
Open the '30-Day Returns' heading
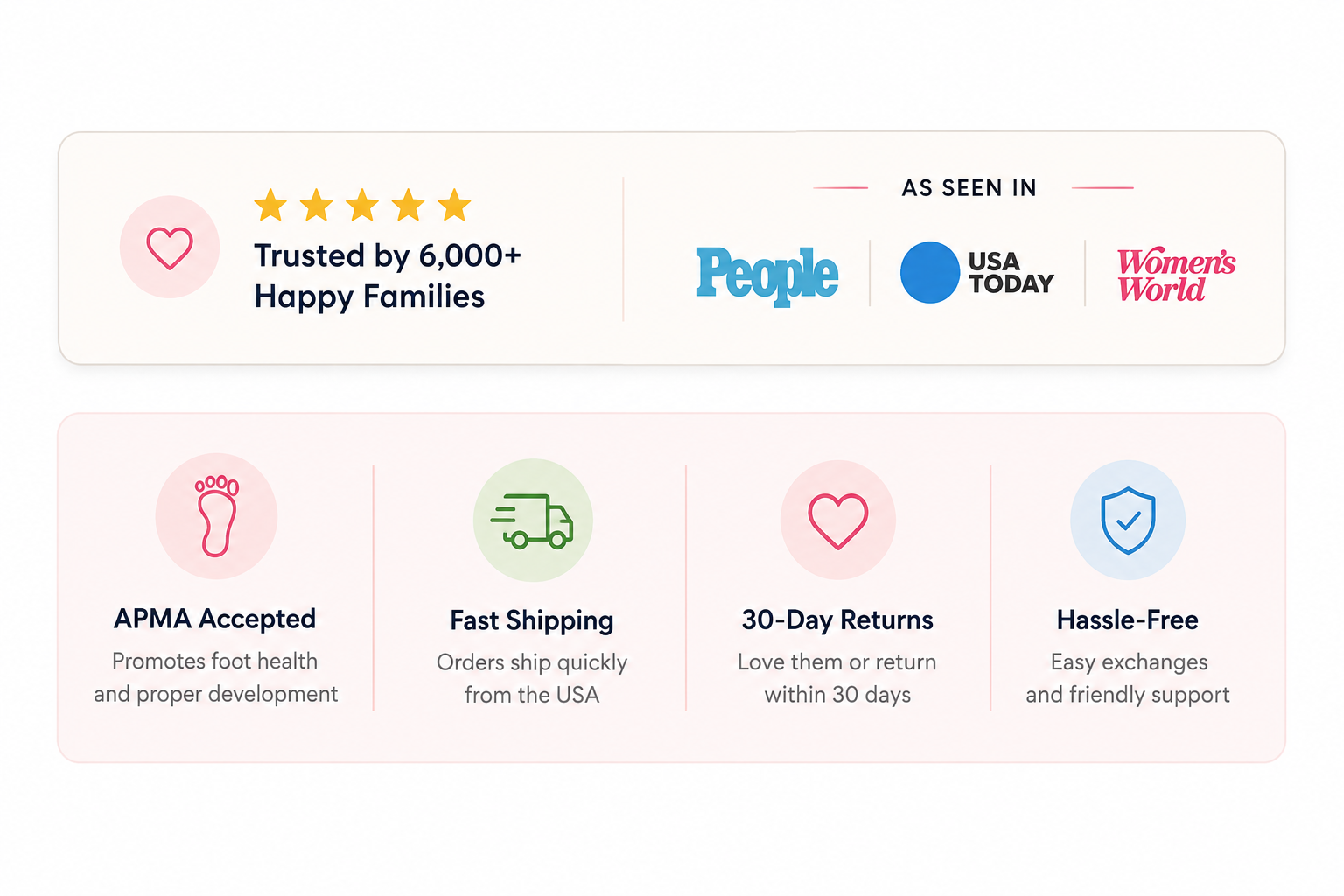point(837,619)
